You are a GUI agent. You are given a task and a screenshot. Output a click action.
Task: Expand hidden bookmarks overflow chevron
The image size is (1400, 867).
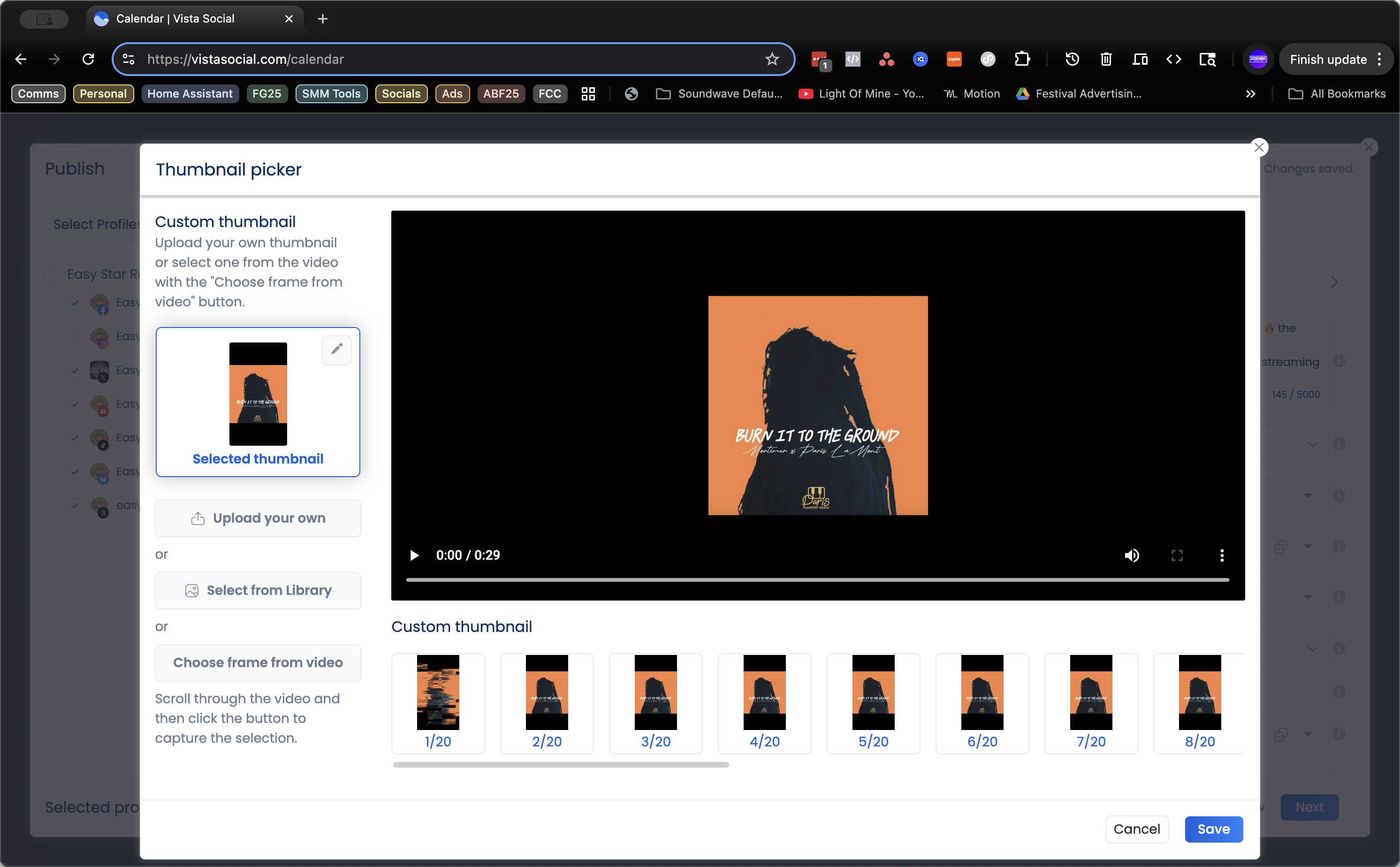tap(1250, 93)
